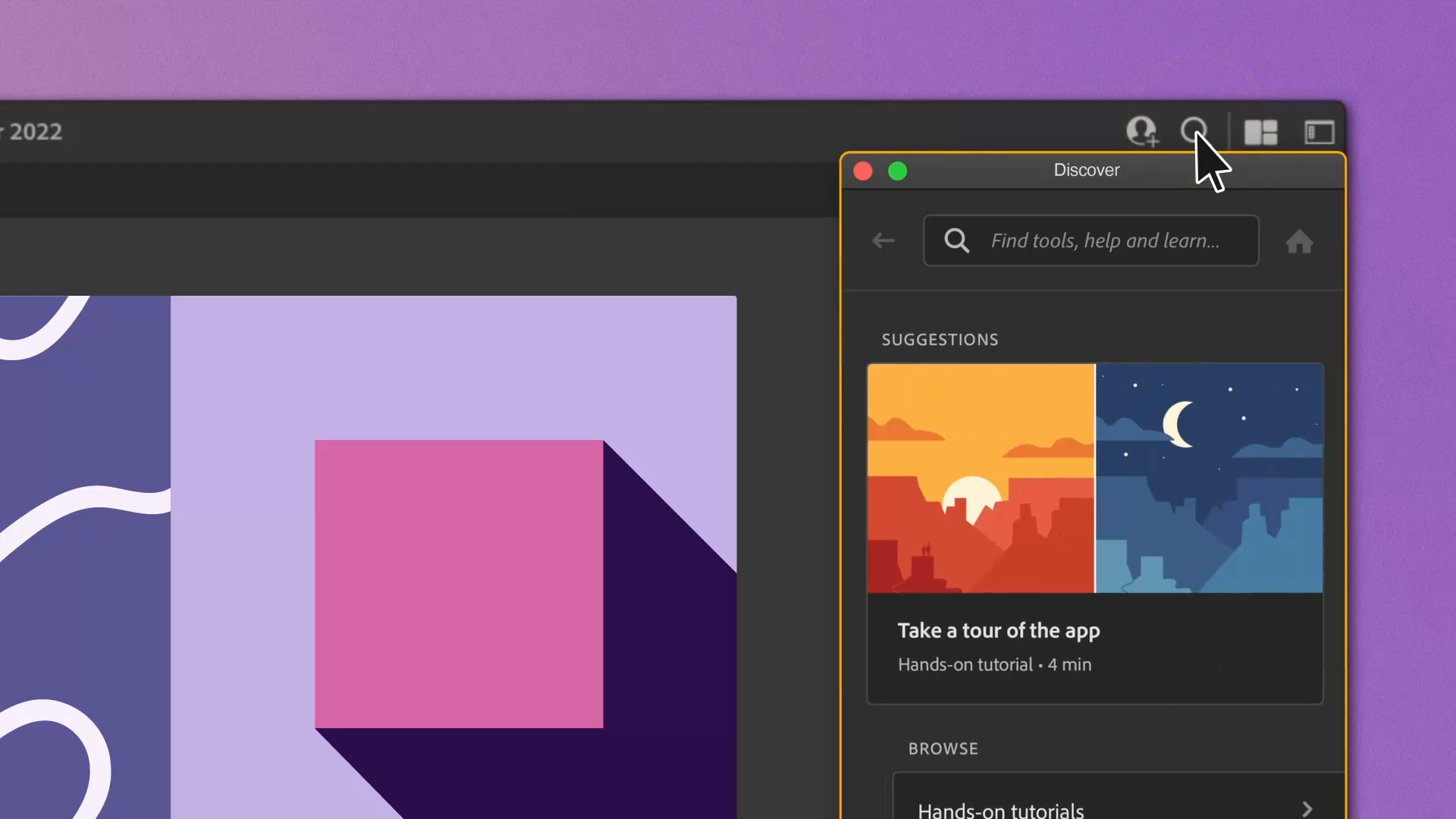This screenshot has width=1456, height=819.
Task: Click the magnifier icon inside the search box
Action: (x=957, y=241)
